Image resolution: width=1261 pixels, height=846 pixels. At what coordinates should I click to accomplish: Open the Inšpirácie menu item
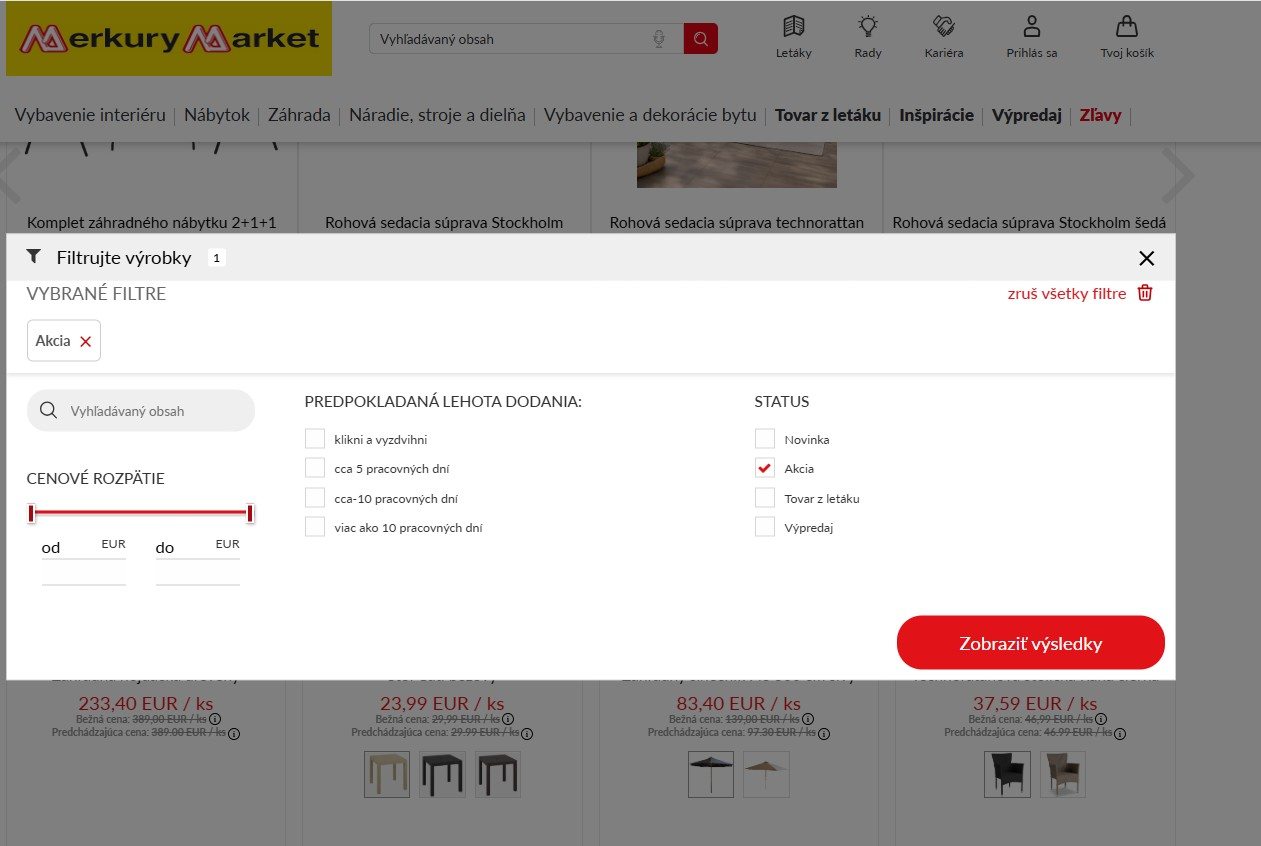936,115
